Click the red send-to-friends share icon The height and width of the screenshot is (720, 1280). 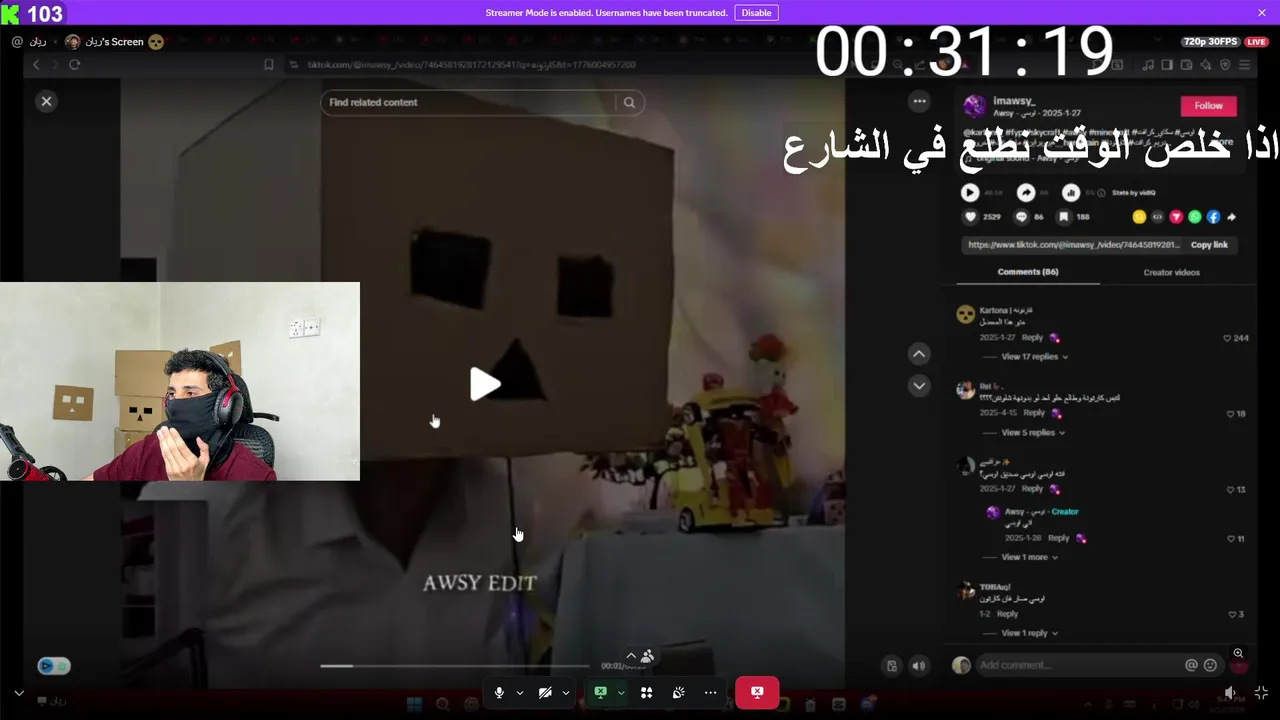pyautogui.click(x=1176, y=217)
